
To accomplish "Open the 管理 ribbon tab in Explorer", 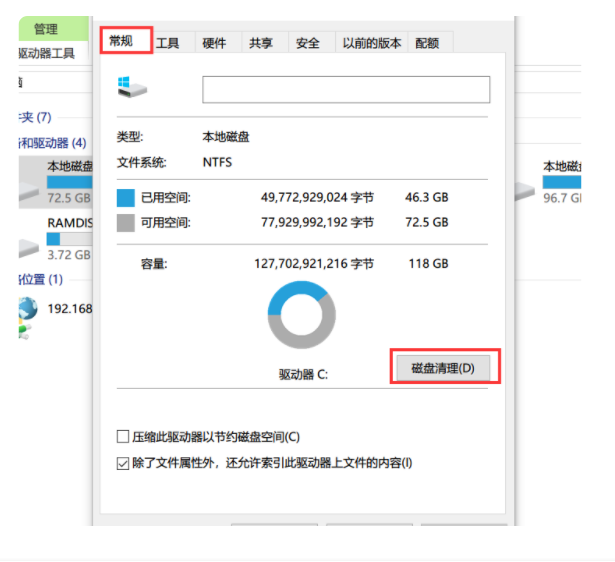I will coord(46,29).
